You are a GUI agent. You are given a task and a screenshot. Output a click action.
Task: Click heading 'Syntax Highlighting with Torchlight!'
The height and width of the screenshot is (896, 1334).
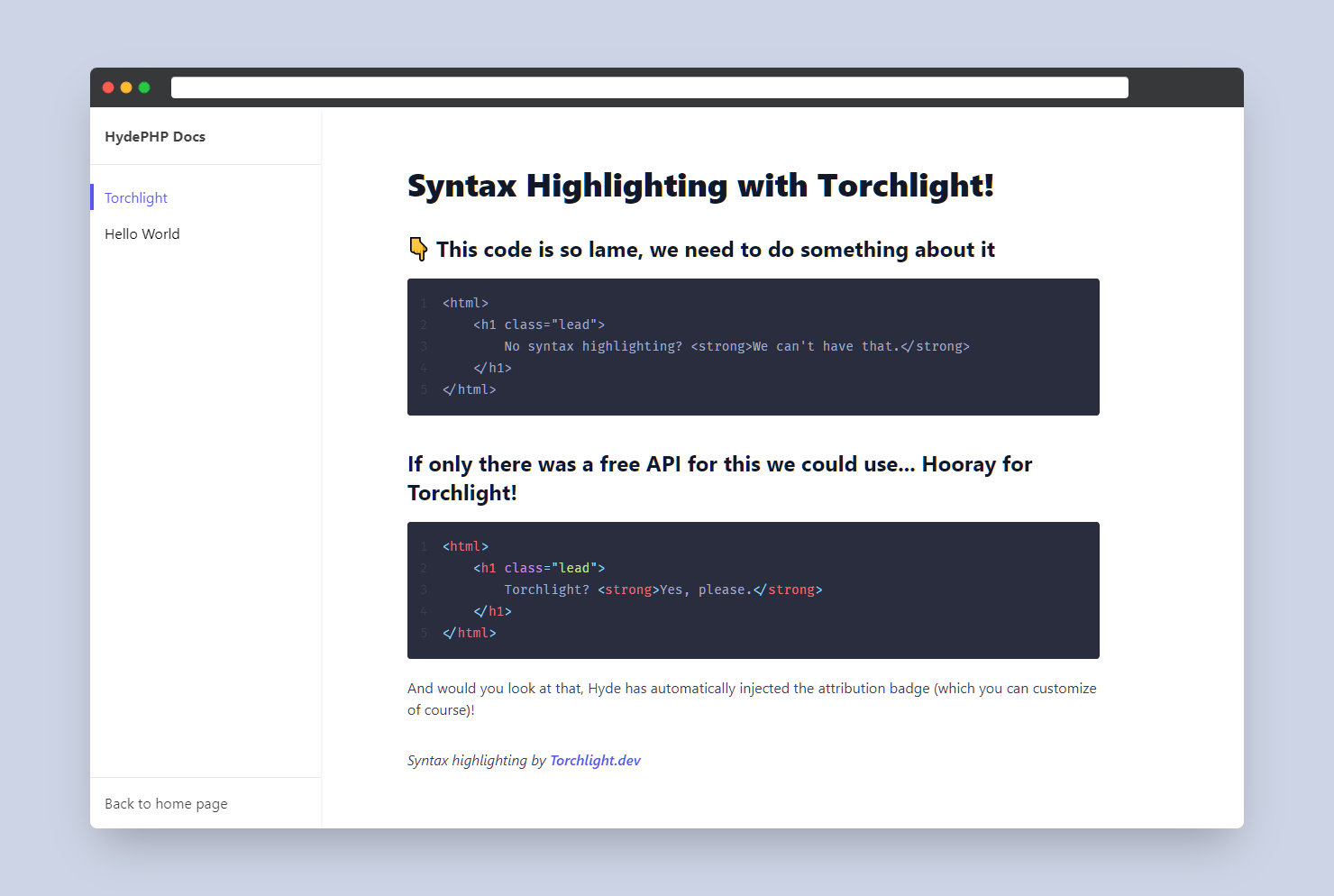700,186
